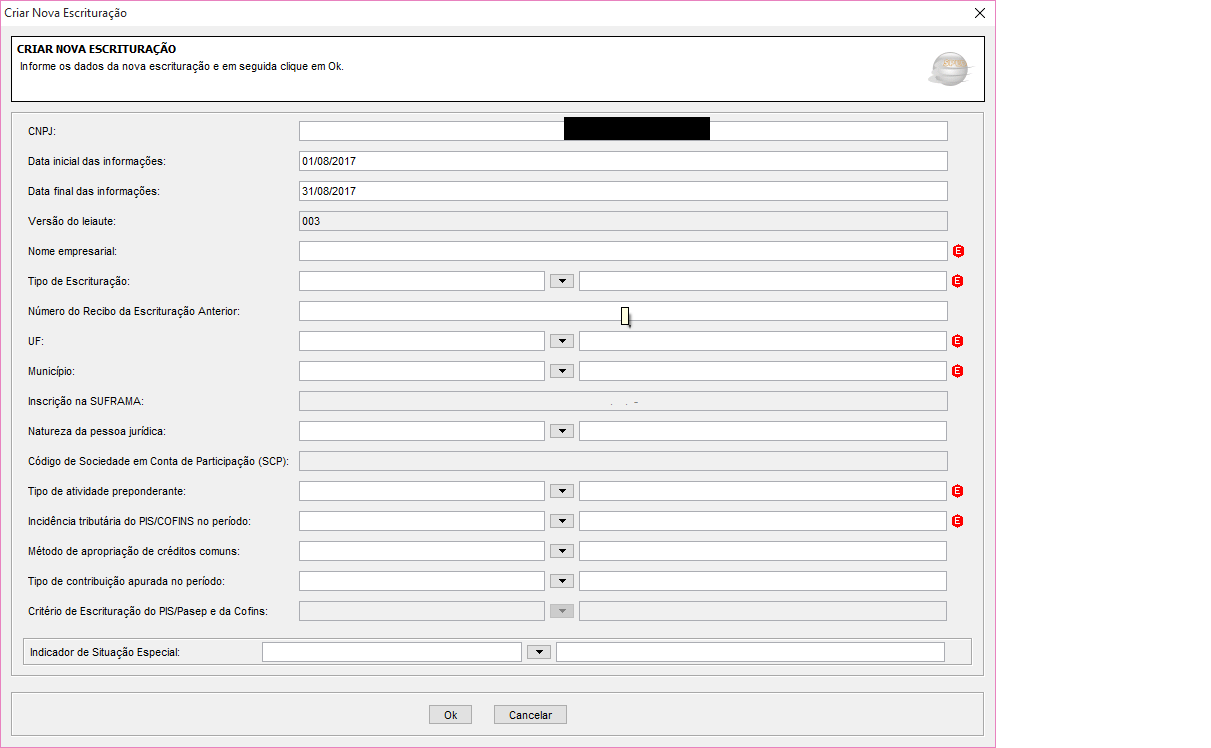Image resolution: width=1211 pixels, height=748 pixels.
Task: Expand Natureza da pessoa jurídica dropdown
Action: [x=562, y=431]
